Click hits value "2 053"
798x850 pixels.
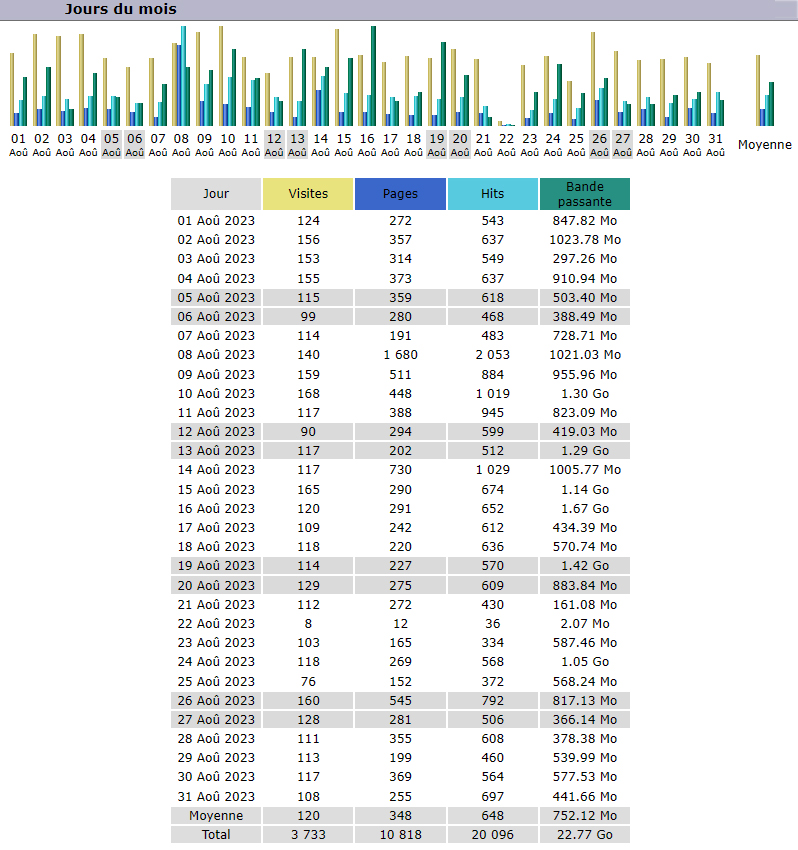coord(492,355)
